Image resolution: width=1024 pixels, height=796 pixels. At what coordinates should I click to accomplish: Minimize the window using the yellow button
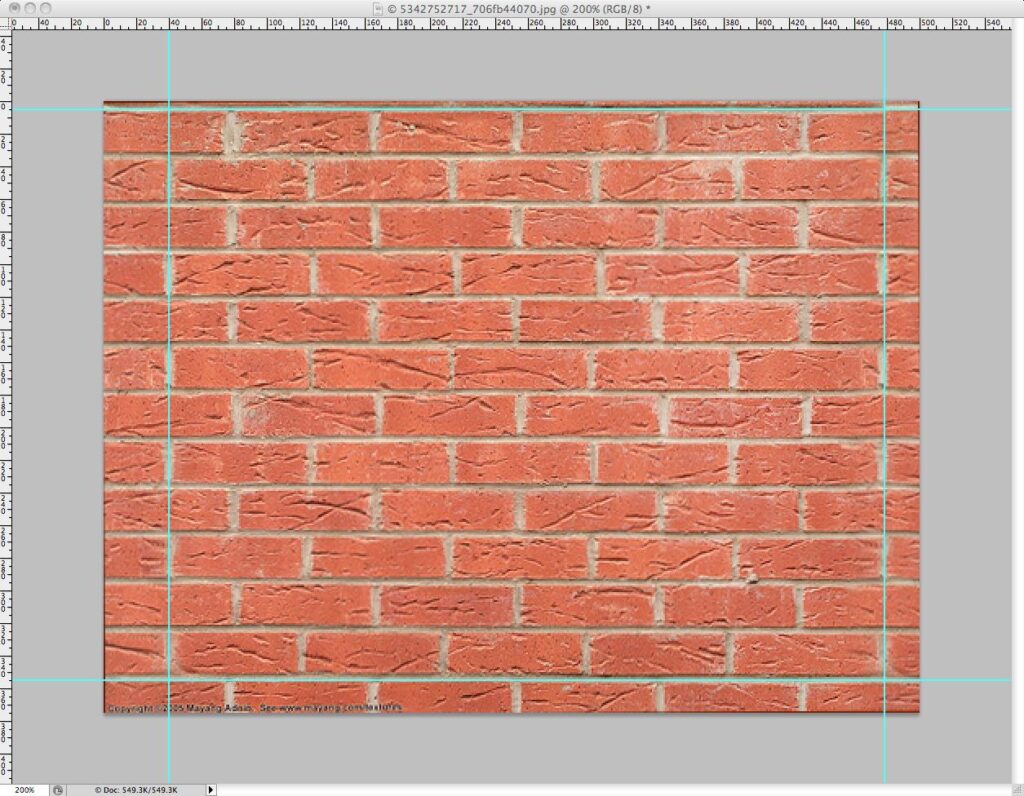click(29, 7)
